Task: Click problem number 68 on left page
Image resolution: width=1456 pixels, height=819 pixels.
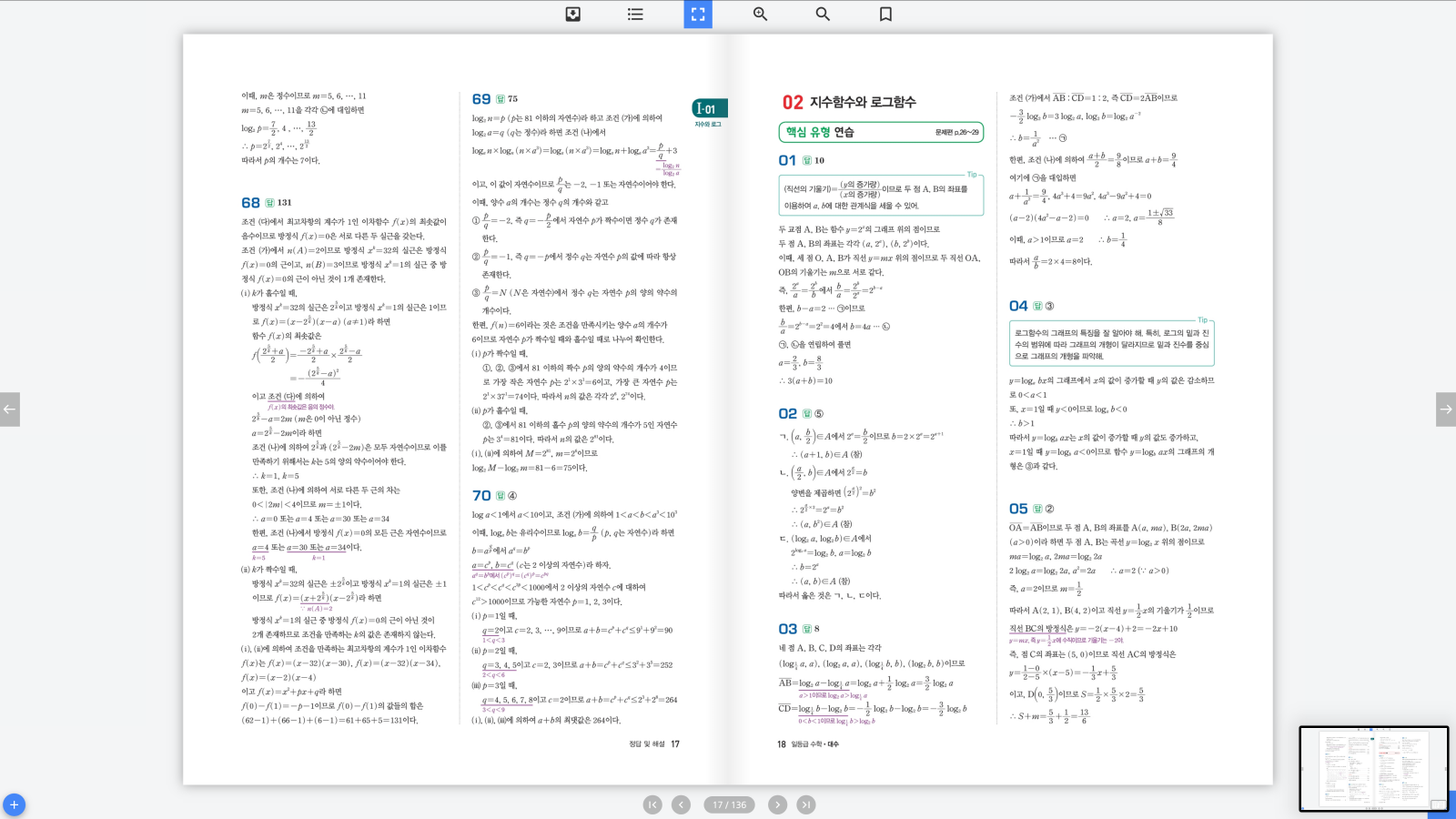Action: point(250,203)
